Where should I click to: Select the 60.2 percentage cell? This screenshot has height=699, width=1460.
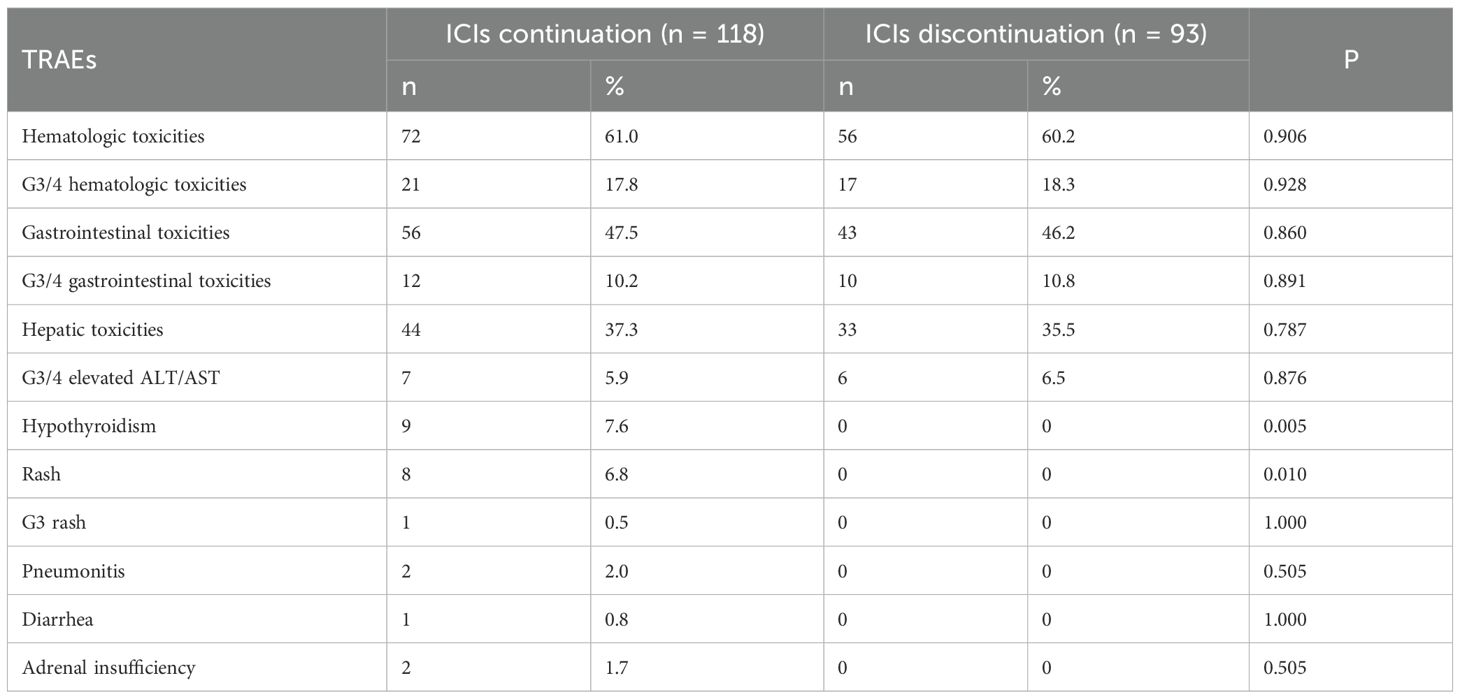[1058, 136]
